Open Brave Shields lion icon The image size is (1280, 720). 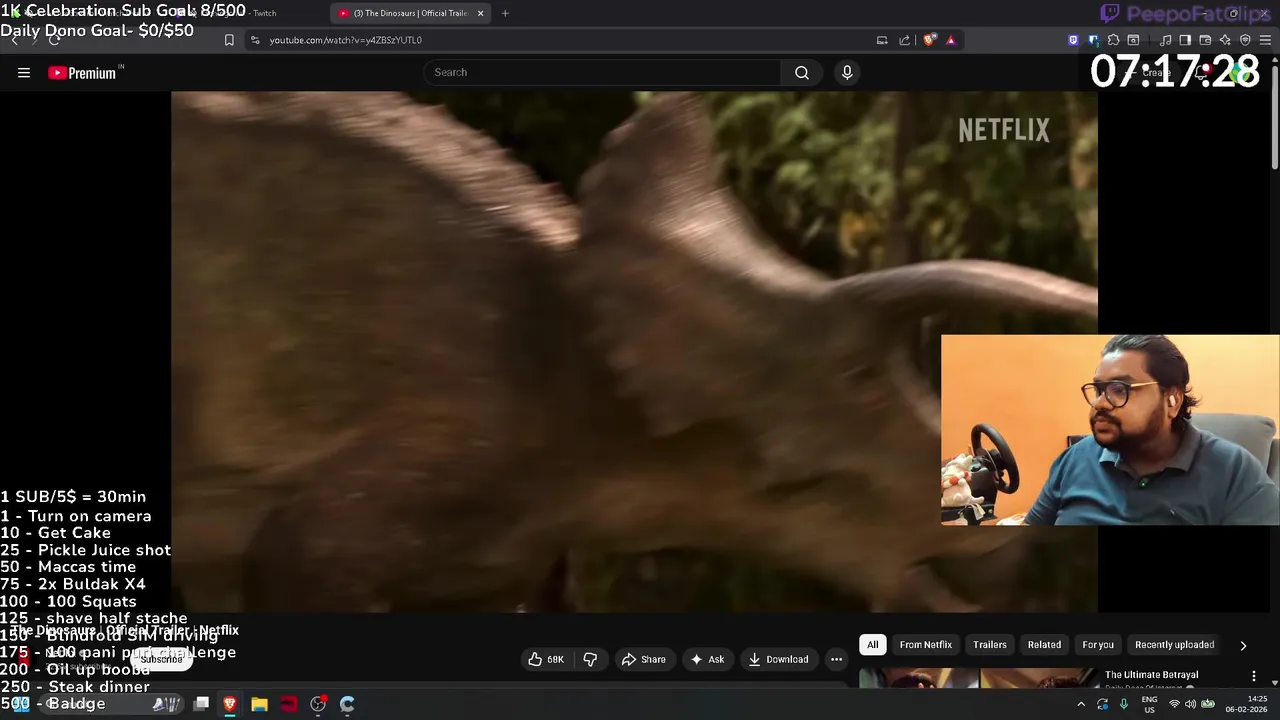[930, 40]
